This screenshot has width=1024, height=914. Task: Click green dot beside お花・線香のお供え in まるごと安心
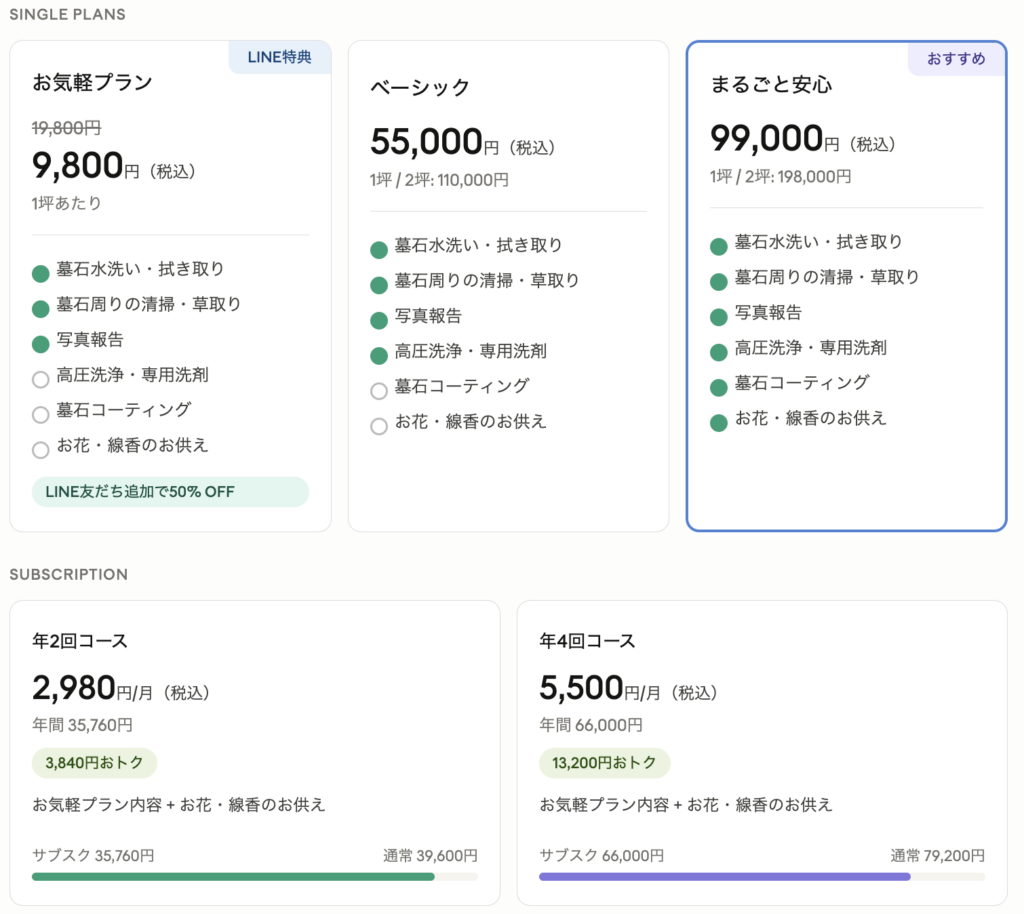(718, 422)
